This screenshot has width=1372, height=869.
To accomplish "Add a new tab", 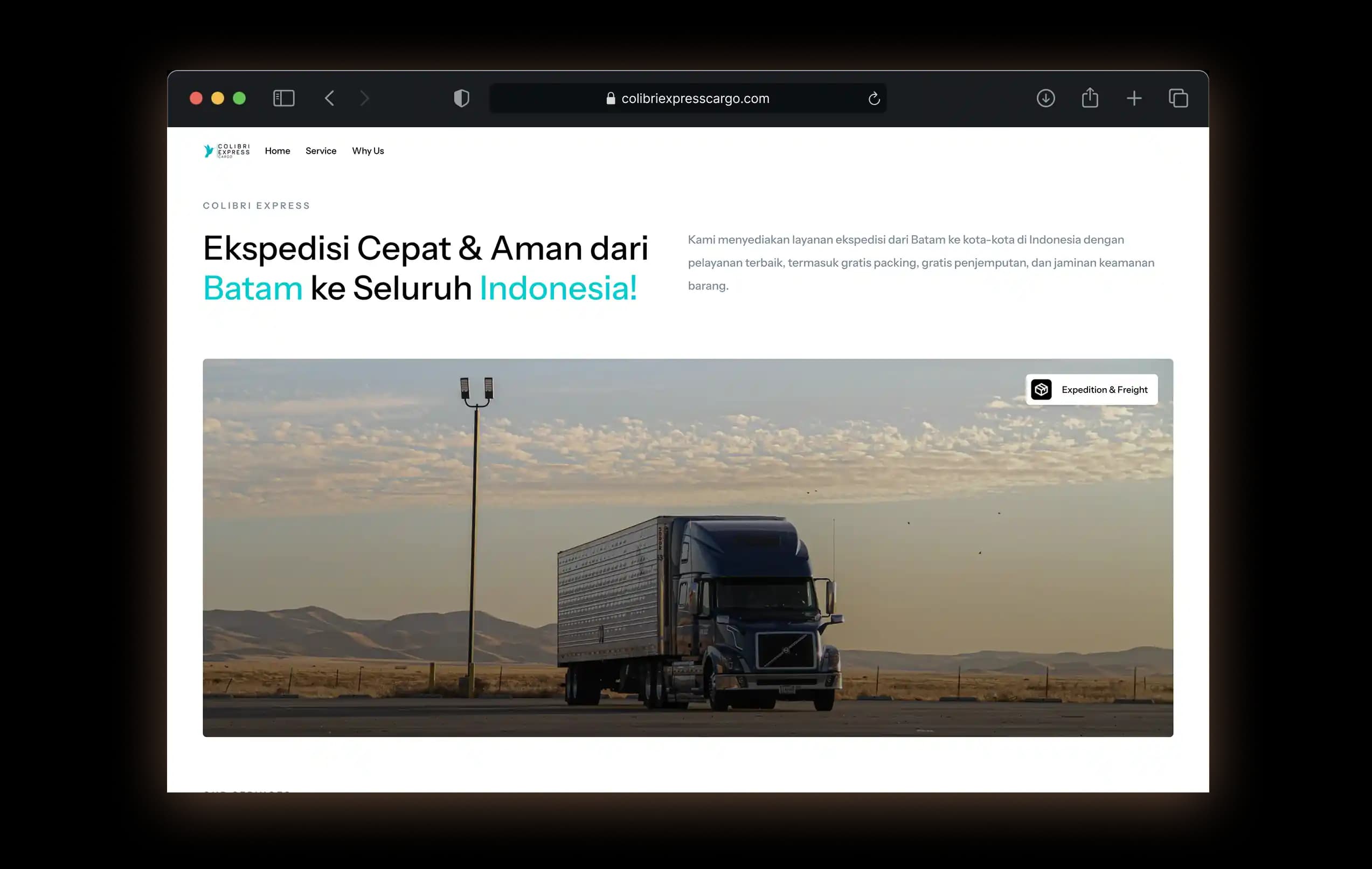I will [1134, 98].
